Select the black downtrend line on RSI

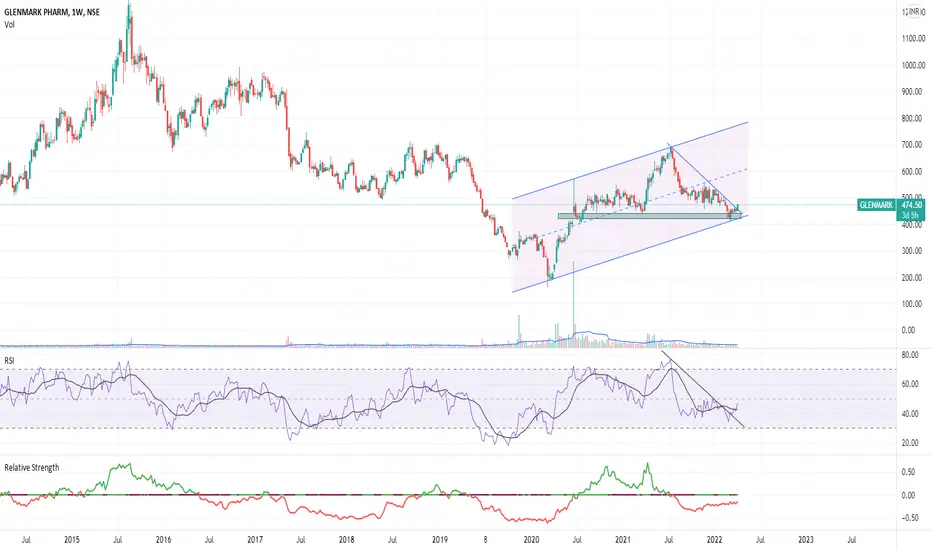point(703,389)
